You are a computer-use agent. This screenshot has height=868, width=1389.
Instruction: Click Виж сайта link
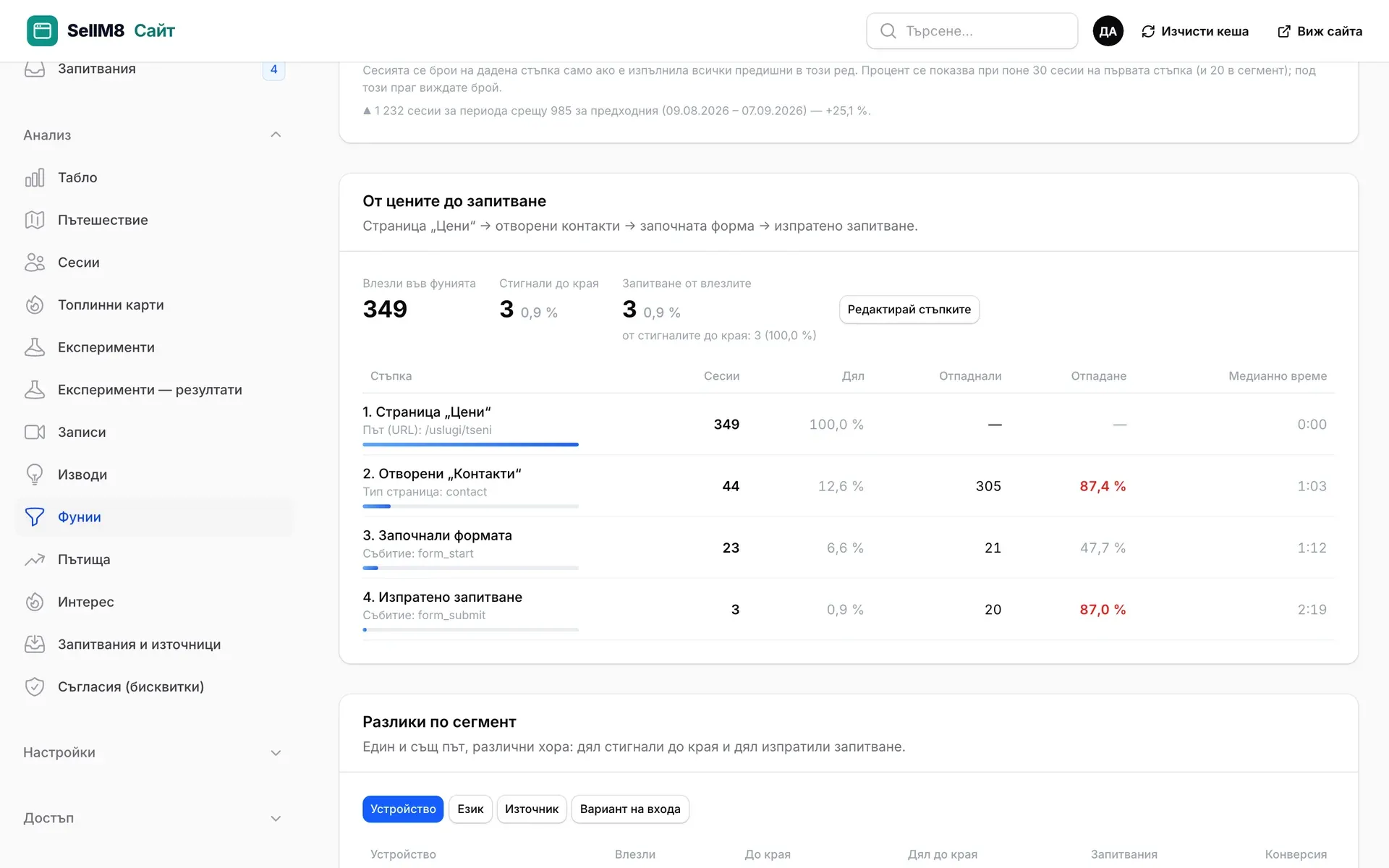[1320, 31]
